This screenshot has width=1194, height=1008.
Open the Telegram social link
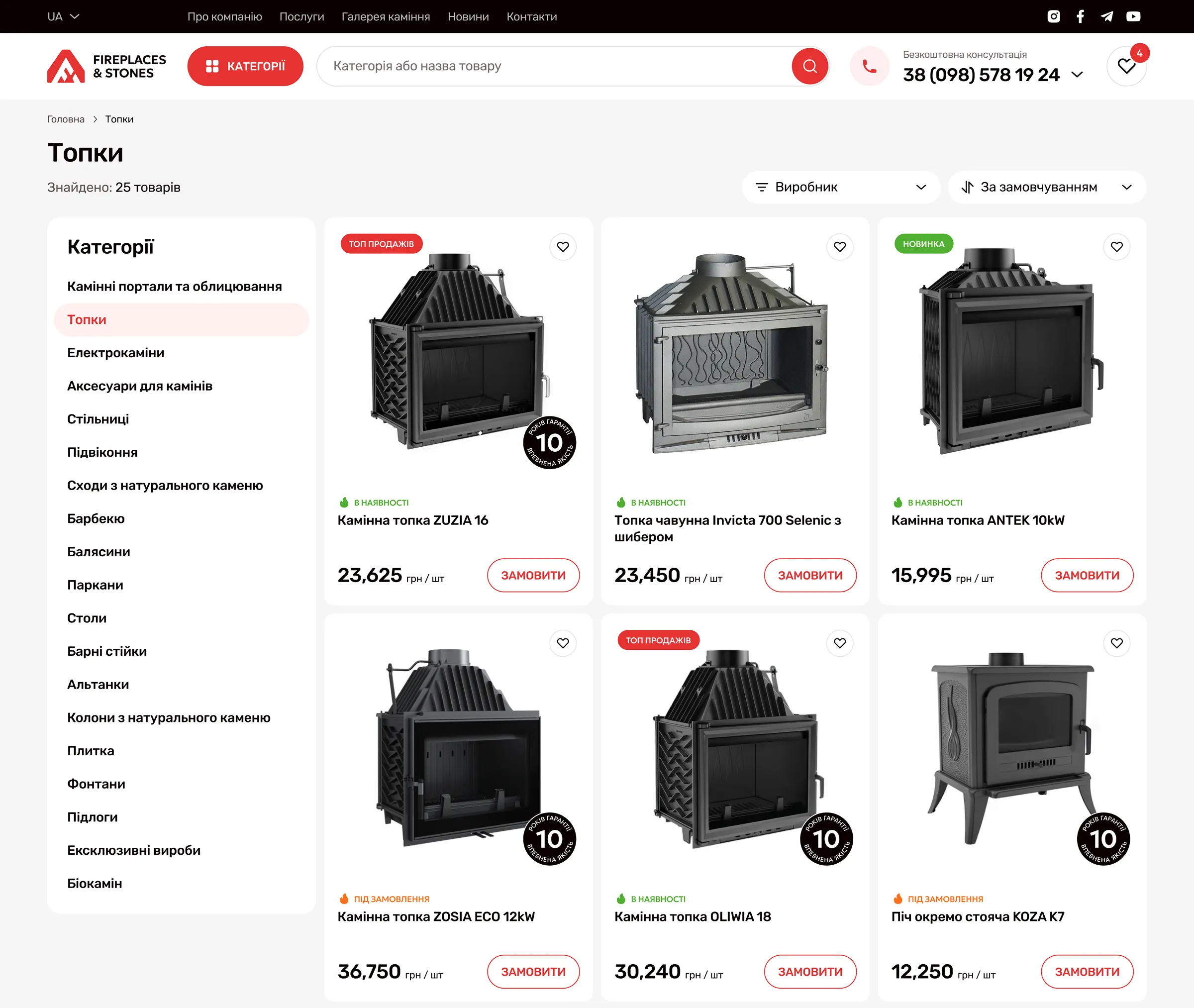tap(1106, 16)
